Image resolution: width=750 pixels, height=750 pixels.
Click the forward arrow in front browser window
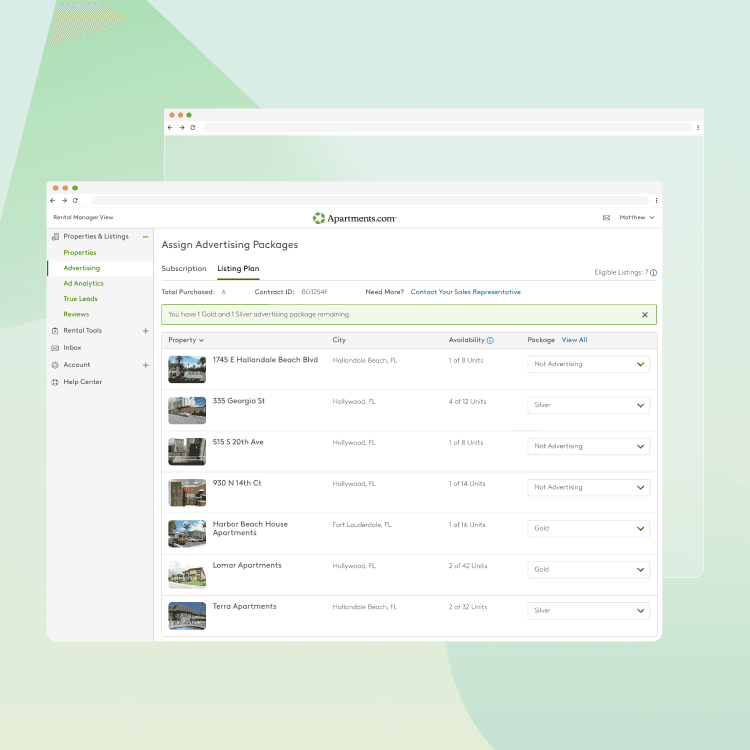pyautogui.click(x=64, y=200)
